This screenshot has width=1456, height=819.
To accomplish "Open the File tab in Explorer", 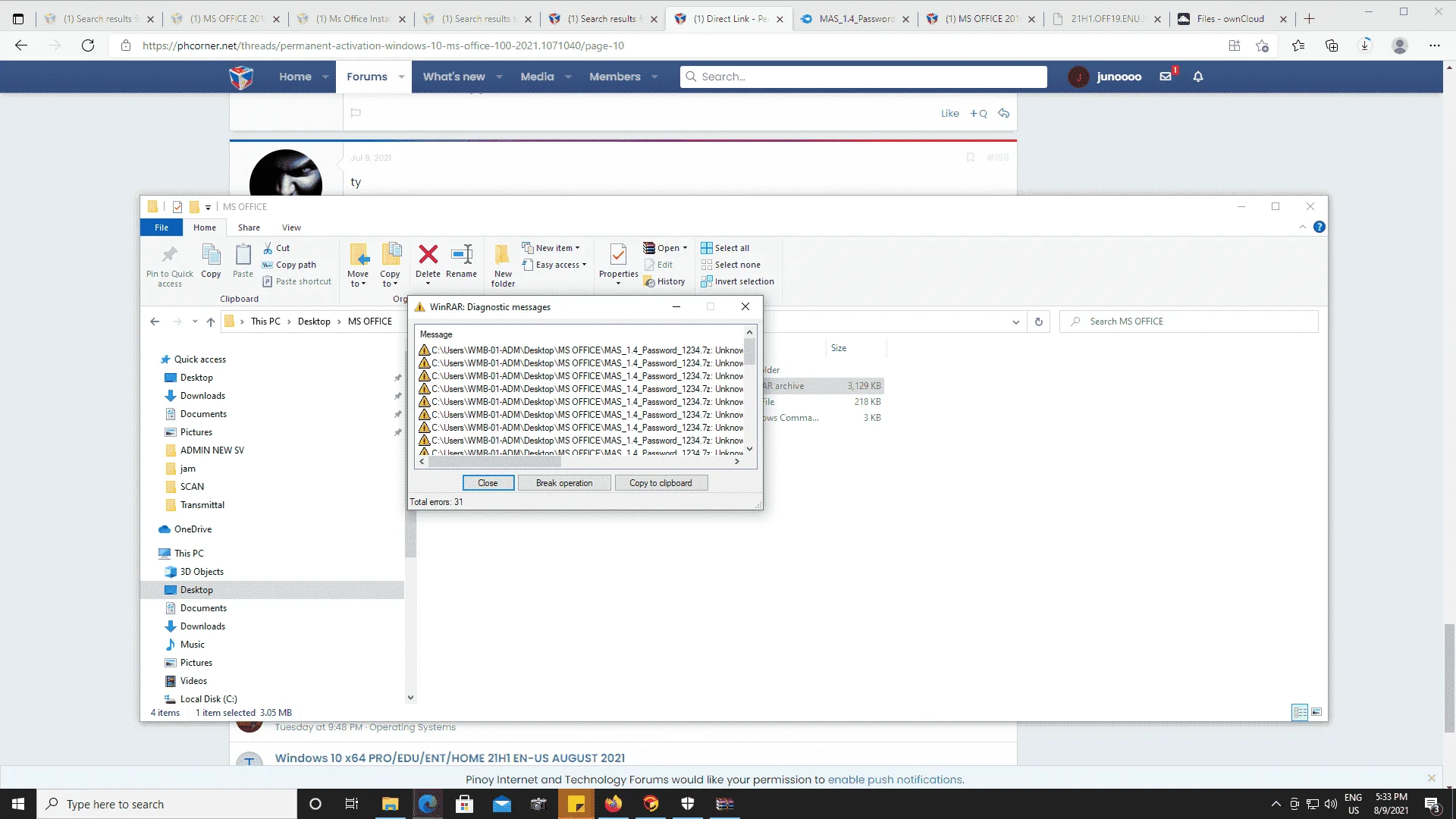I will (162, 227).
